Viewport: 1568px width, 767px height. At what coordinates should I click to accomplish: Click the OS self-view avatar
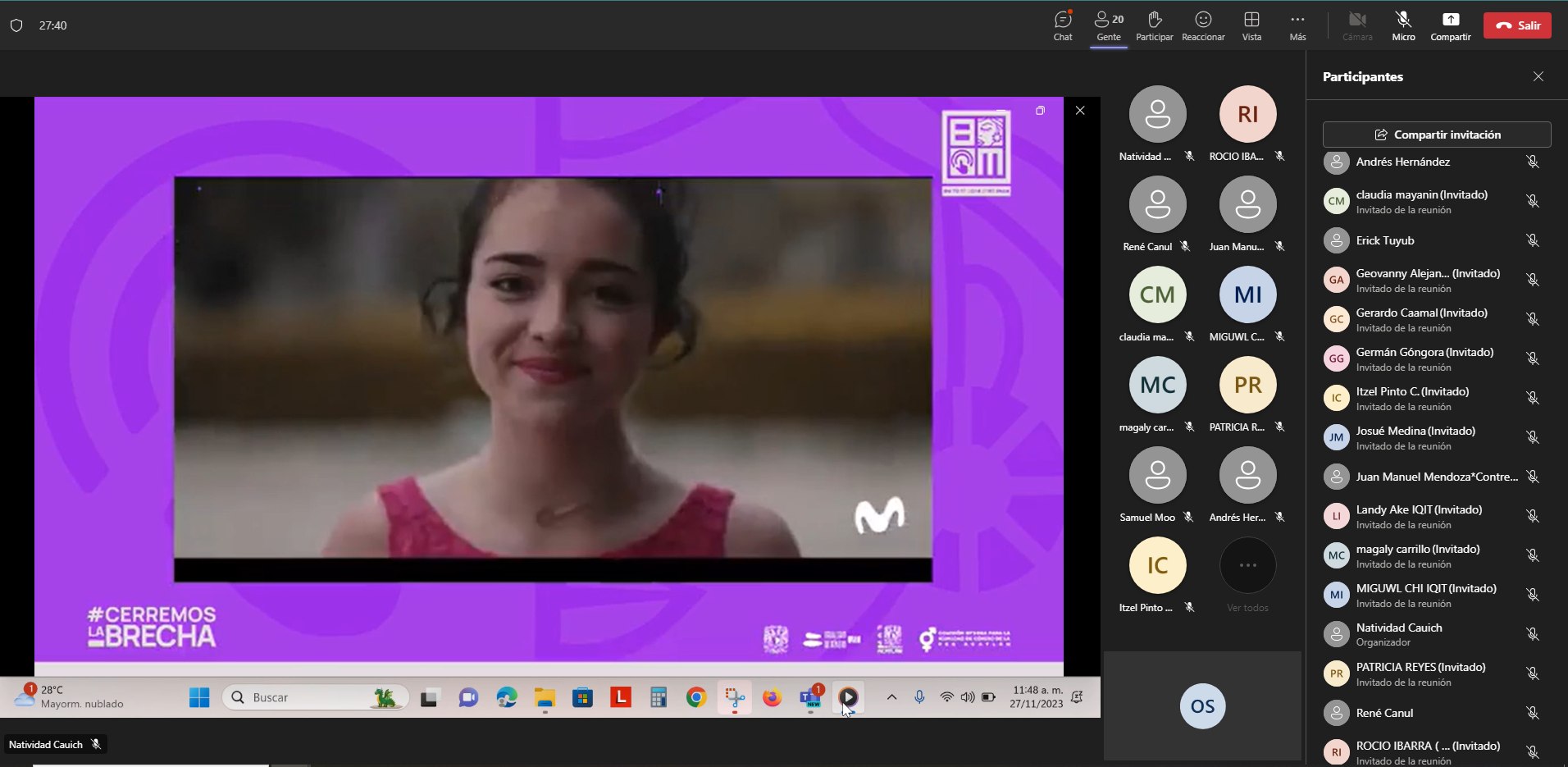pos(1202,706)
